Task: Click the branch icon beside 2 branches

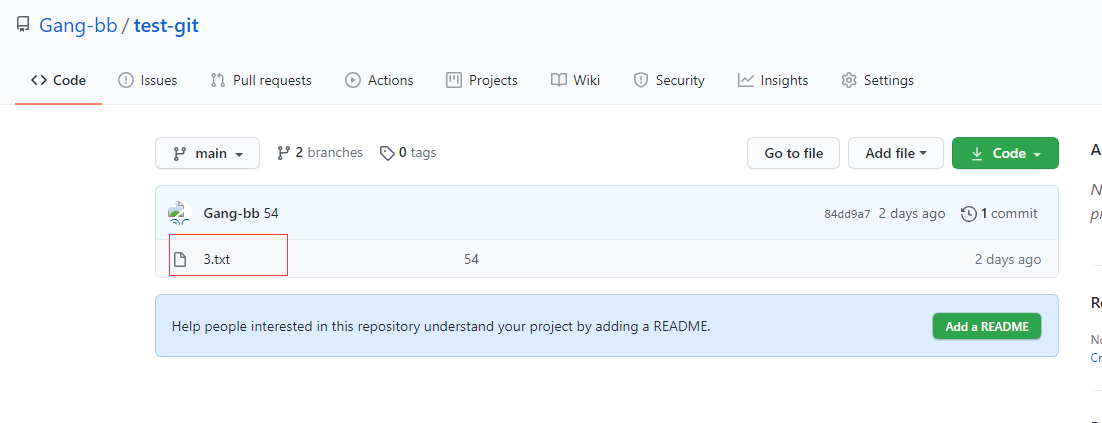Action: point(283,152)
